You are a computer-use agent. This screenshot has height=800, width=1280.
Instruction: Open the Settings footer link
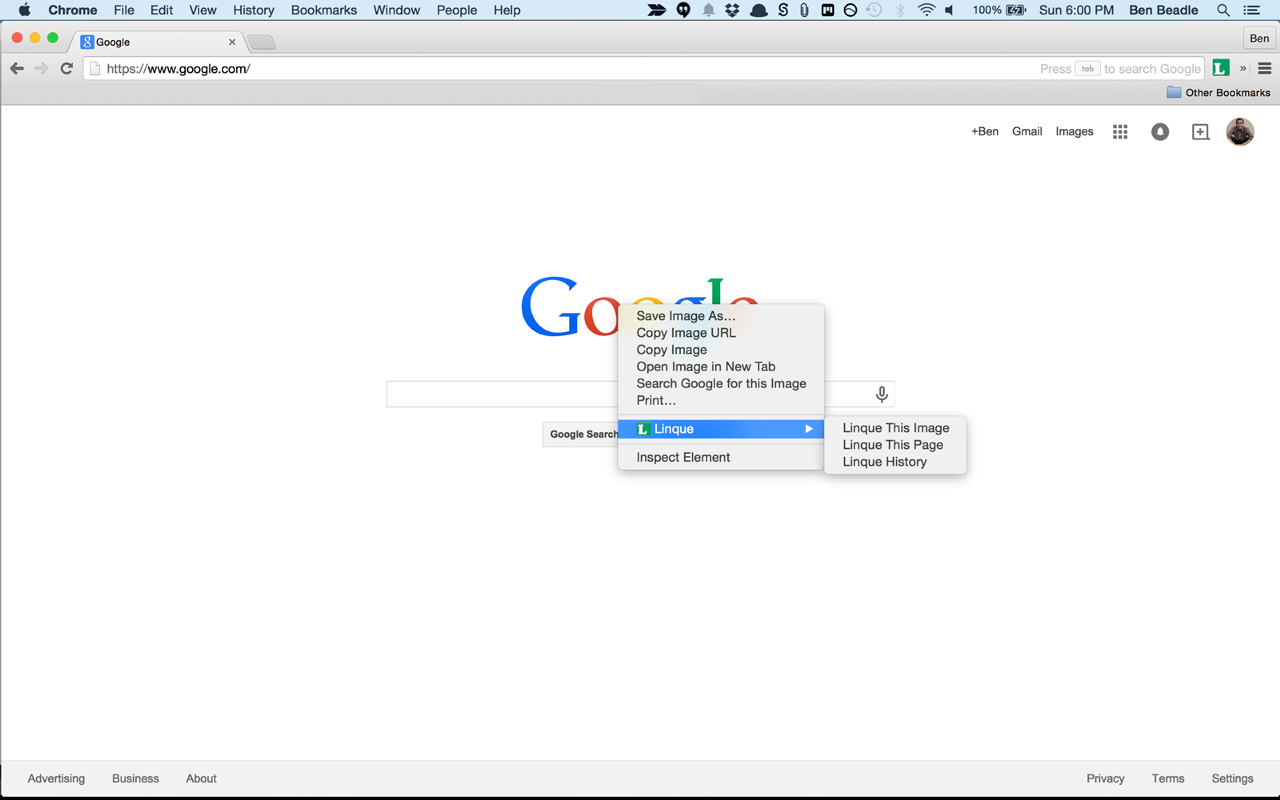coord(1232,779)
